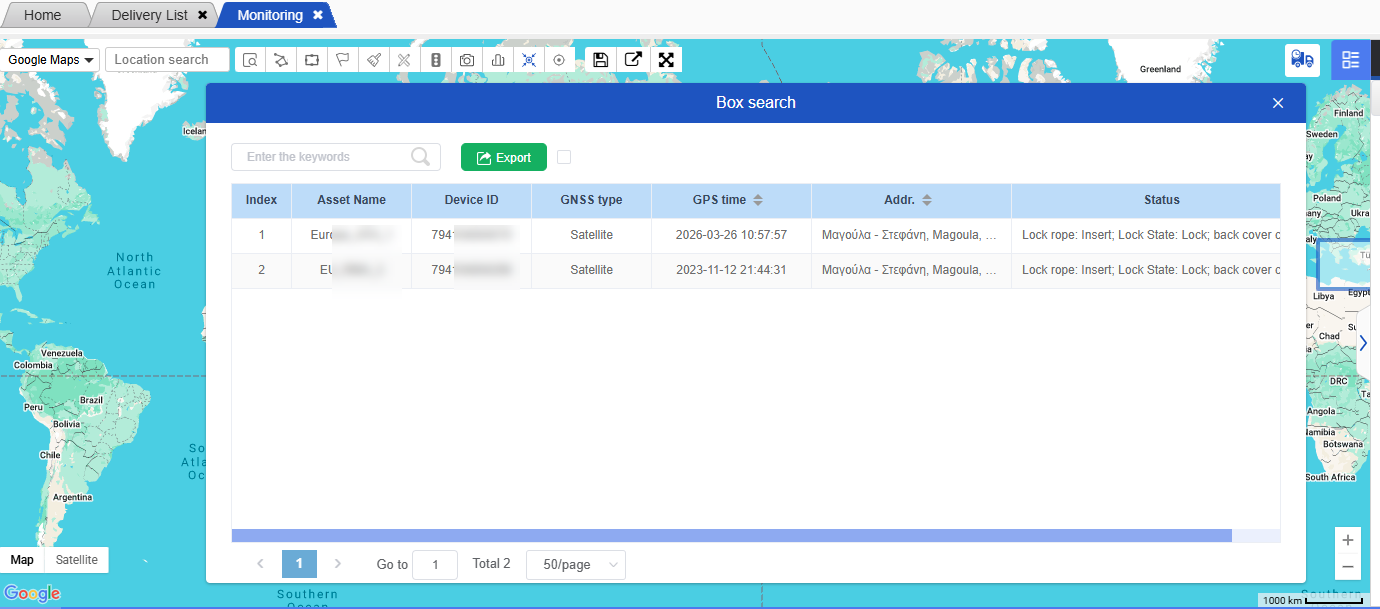
Task: Click the camera snapshot toolbar icon
Action: point(467,60)
